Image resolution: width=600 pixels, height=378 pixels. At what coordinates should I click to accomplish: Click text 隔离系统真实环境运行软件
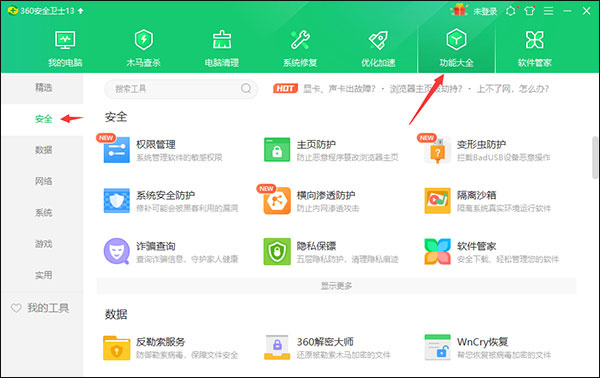[504, 209]
